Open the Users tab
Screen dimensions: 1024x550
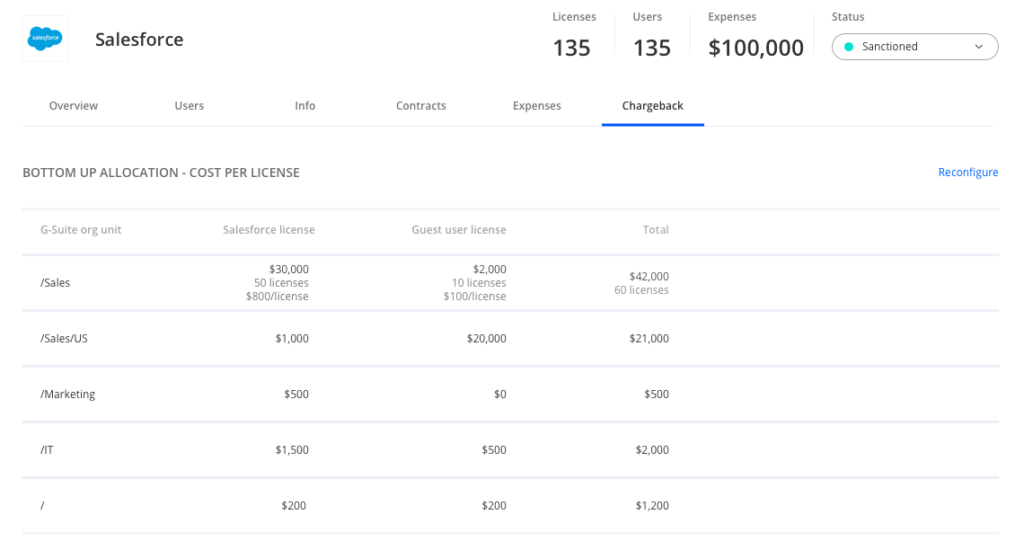189,106
